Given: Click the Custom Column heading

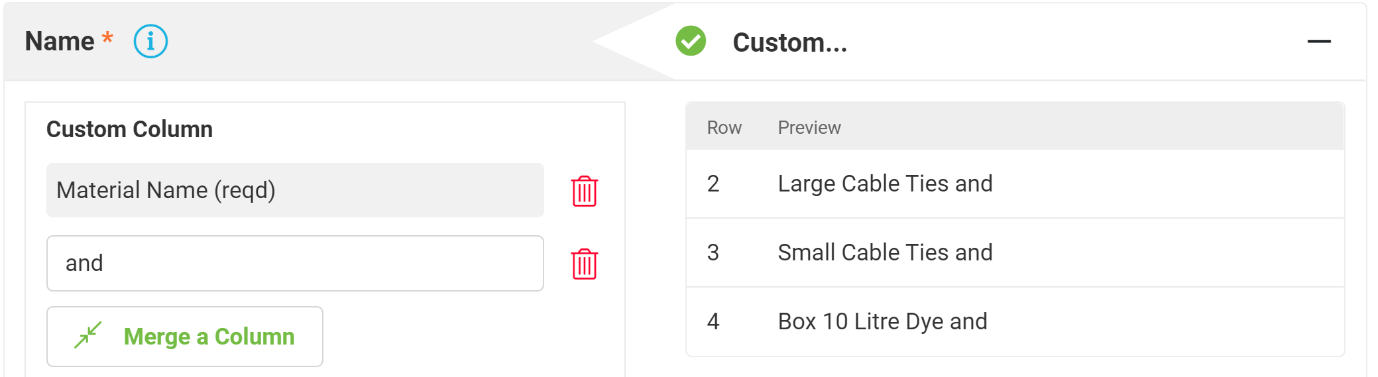Looking at the screenshot, I should point(129,129).
